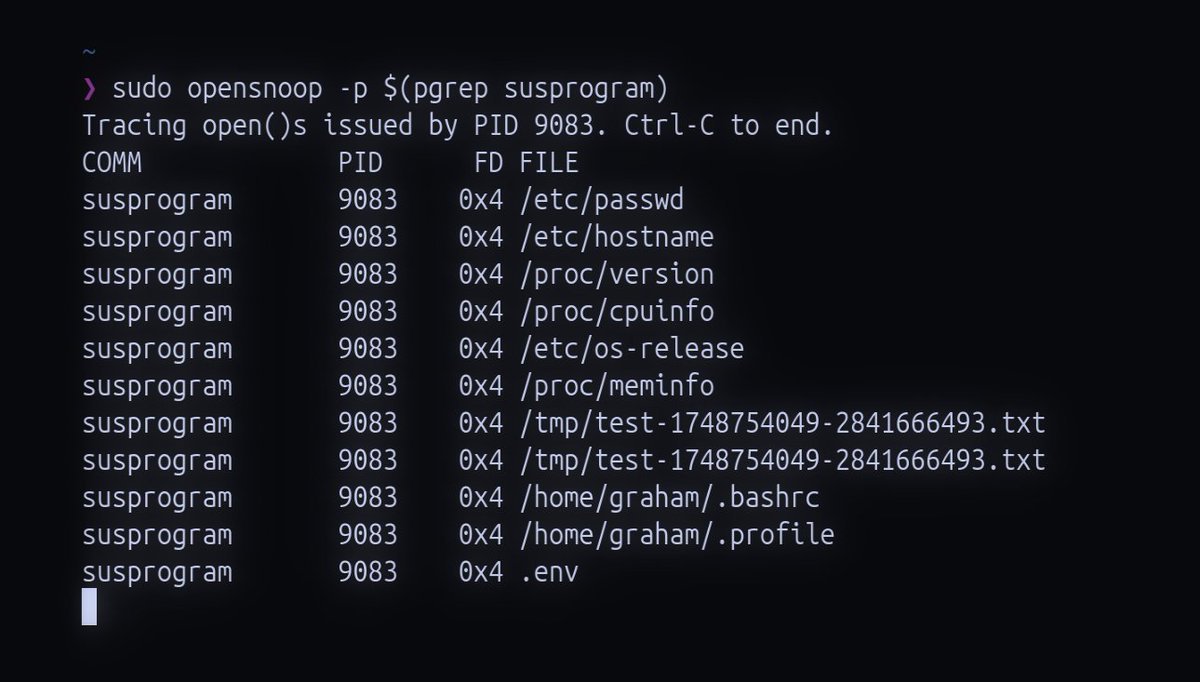Place cursor at the terminal block cursor
Image resolution: width=1200 pixels, height=682 pixels.
pos(90,607)
